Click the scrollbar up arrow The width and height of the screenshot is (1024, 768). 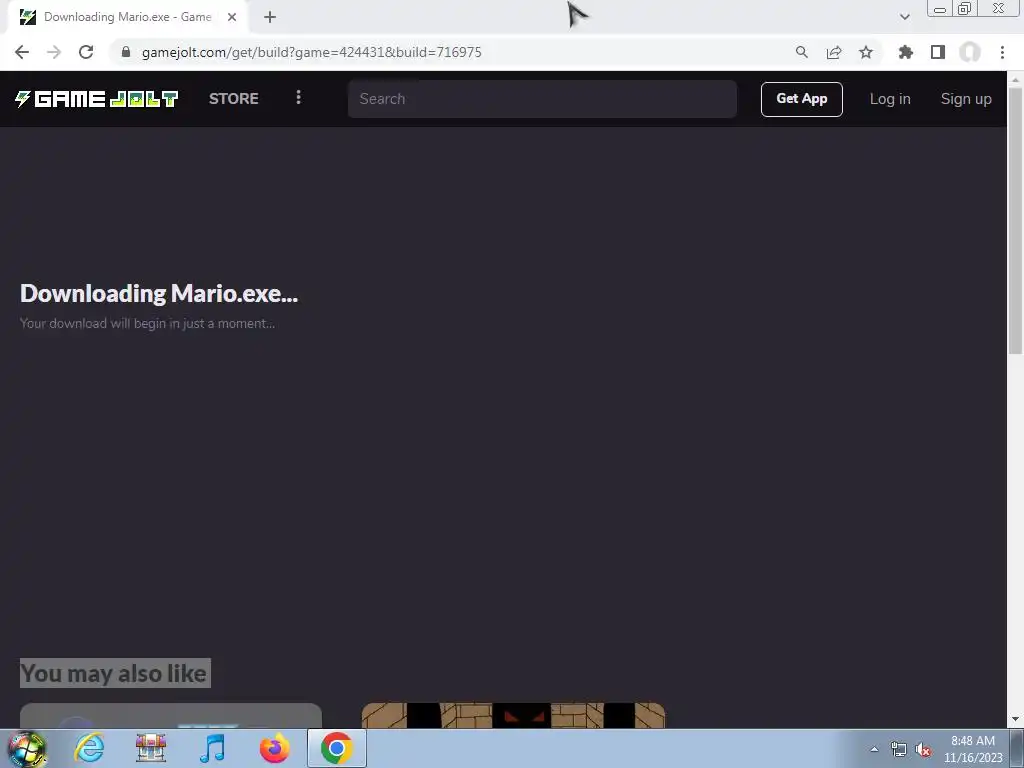1016,80
